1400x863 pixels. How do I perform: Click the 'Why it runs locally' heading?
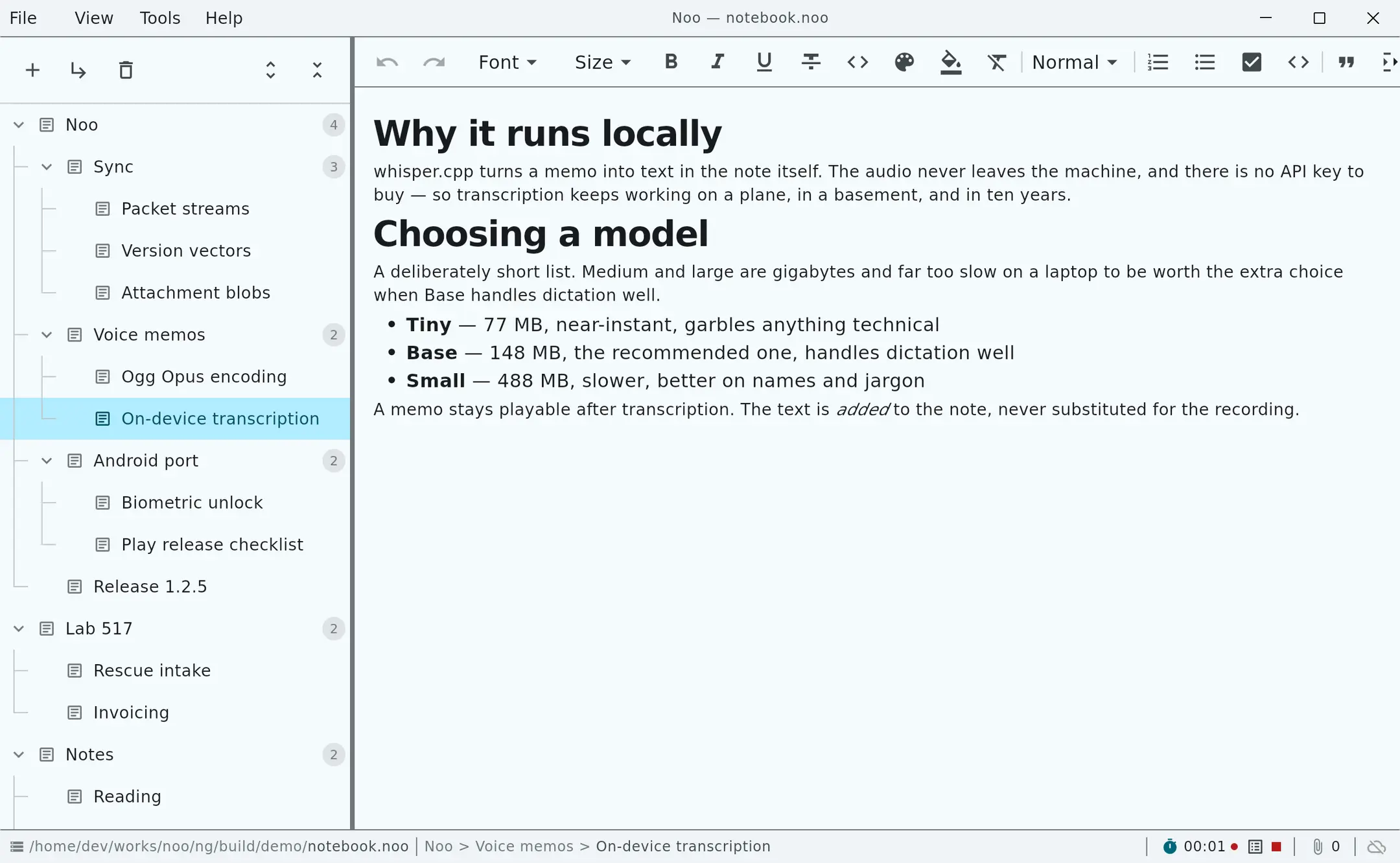[x=548, y=133]
